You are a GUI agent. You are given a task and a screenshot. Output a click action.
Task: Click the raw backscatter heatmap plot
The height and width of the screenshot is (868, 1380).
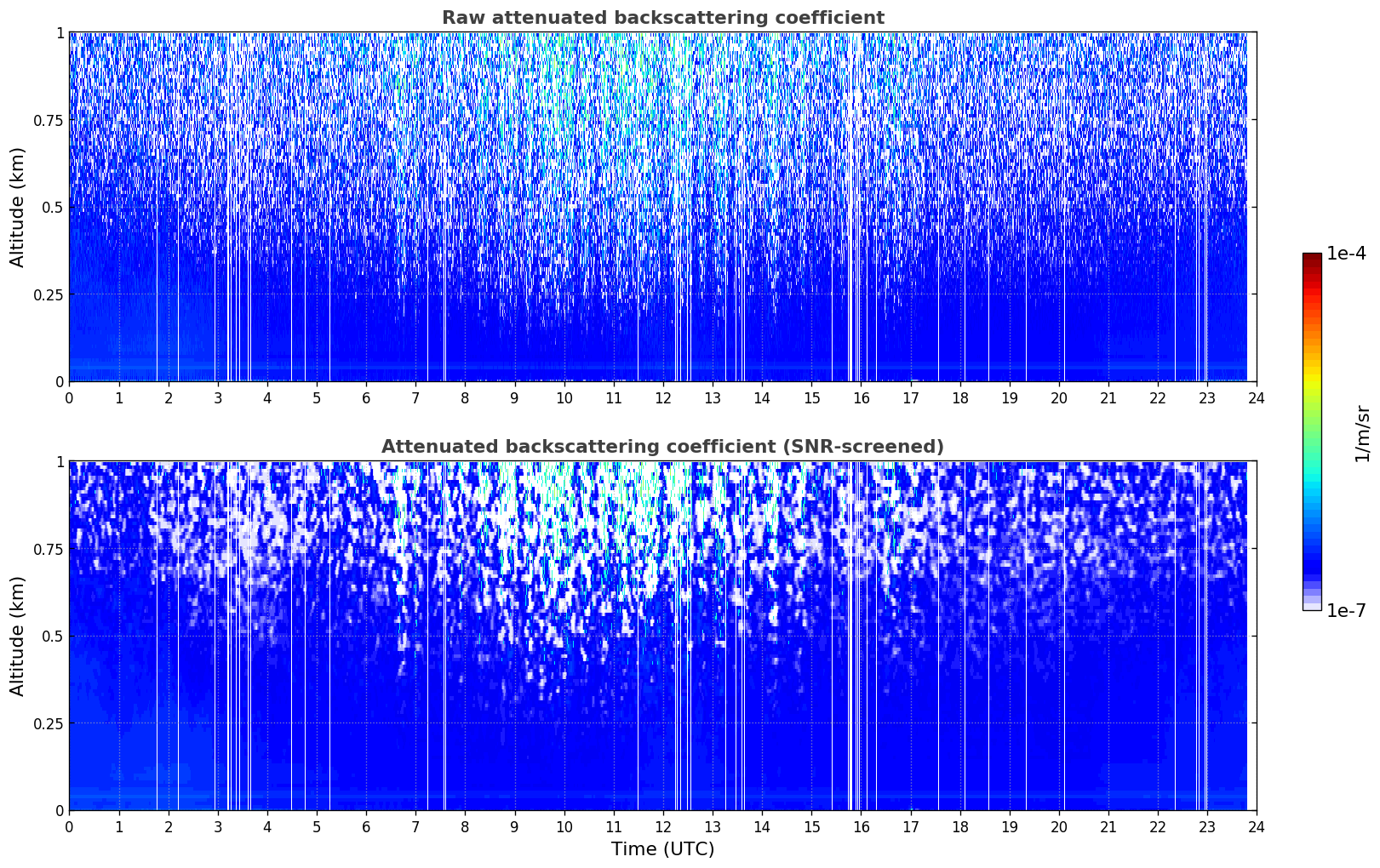[x=662, y=207]
